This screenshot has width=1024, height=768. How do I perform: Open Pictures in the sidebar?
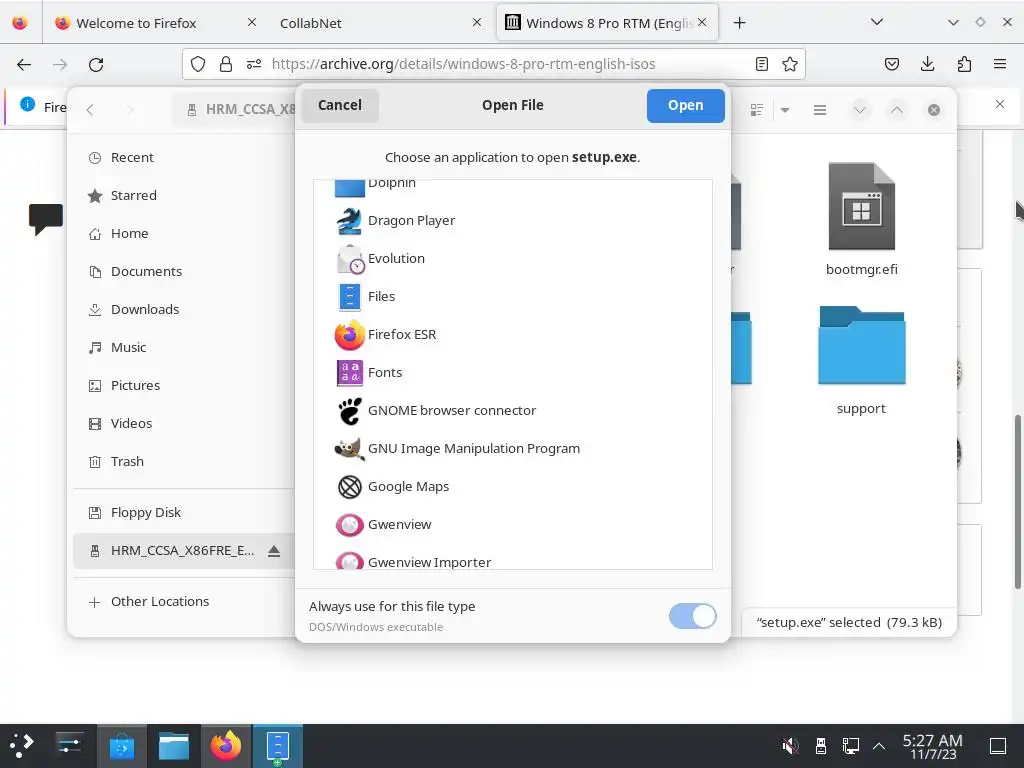tap(184, 385)
